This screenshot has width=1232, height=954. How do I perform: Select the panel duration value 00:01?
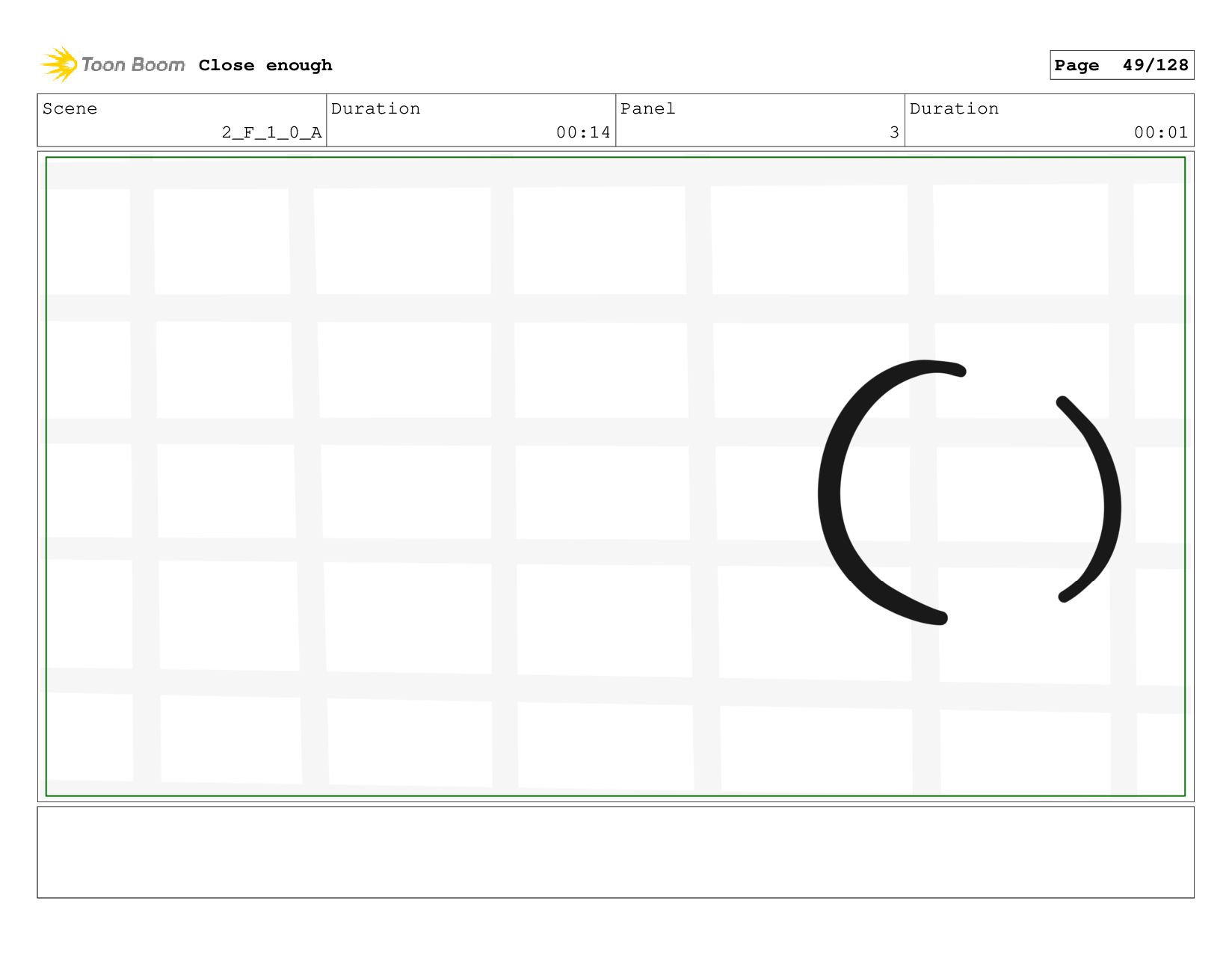[1161, 133]
